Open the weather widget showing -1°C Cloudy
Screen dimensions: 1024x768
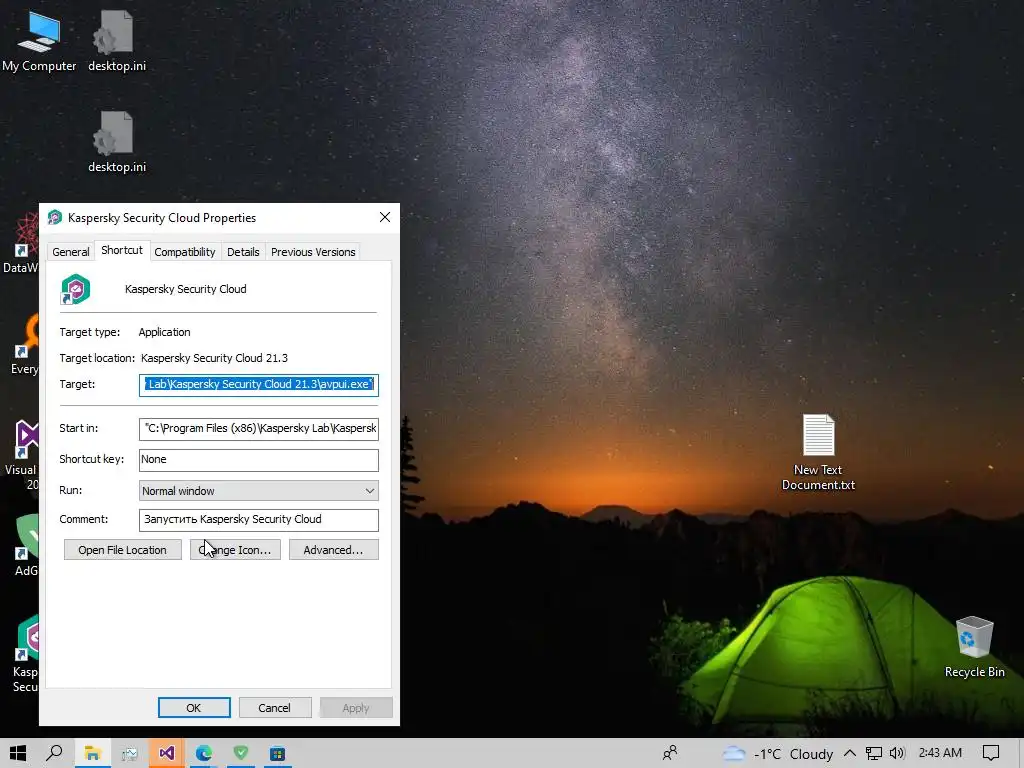(x=777, y=754)
